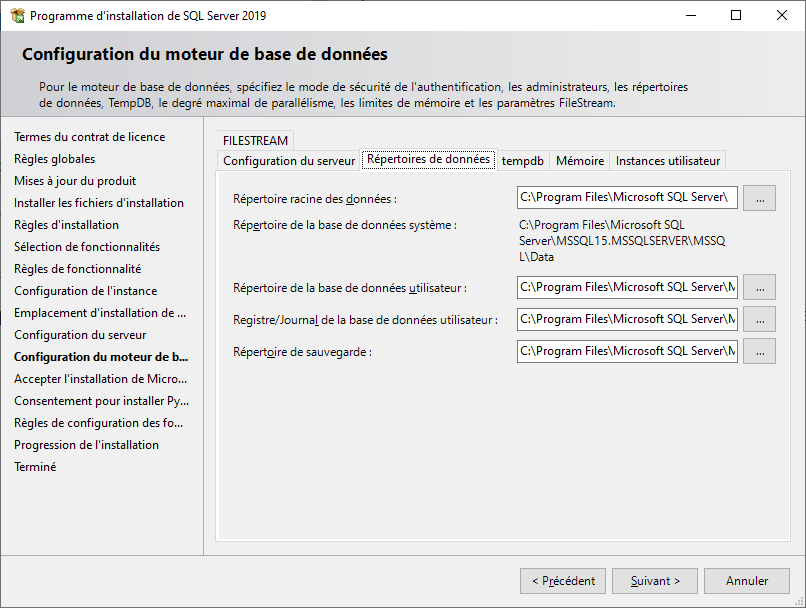Screen dimensions: 806x608
Task: Close the SQL Server 2019 installer window
Action: pos(782,15)
